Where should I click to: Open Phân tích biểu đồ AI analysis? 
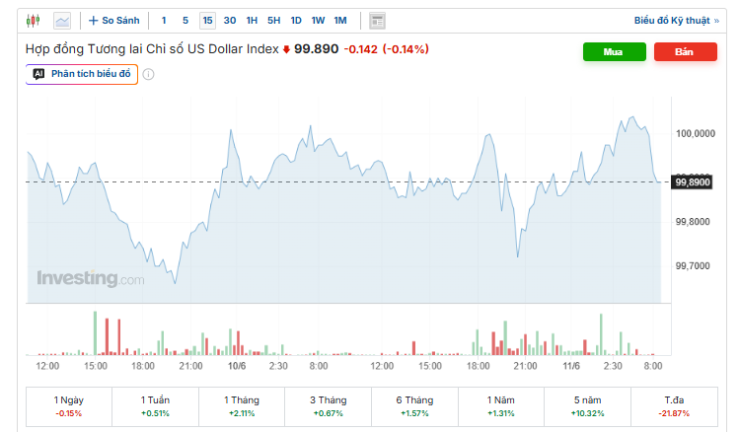[82, 74]
